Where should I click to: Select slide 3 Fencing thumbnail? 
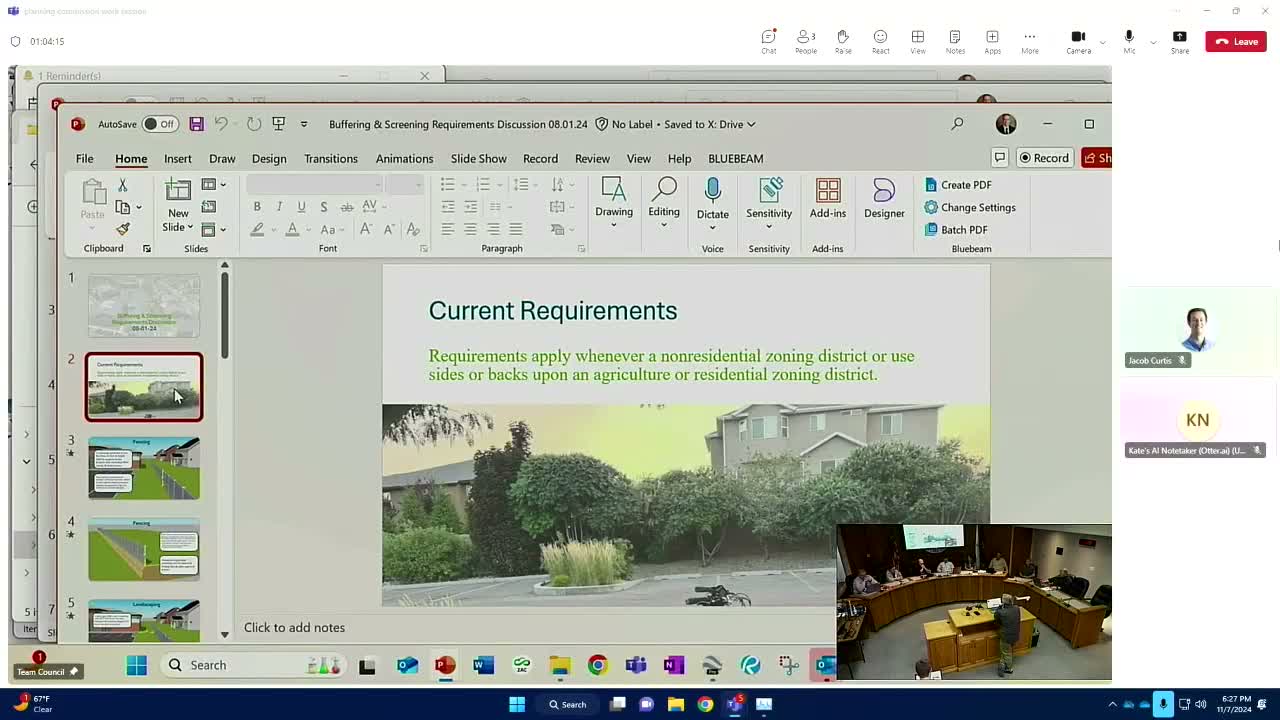click(144, 467)
